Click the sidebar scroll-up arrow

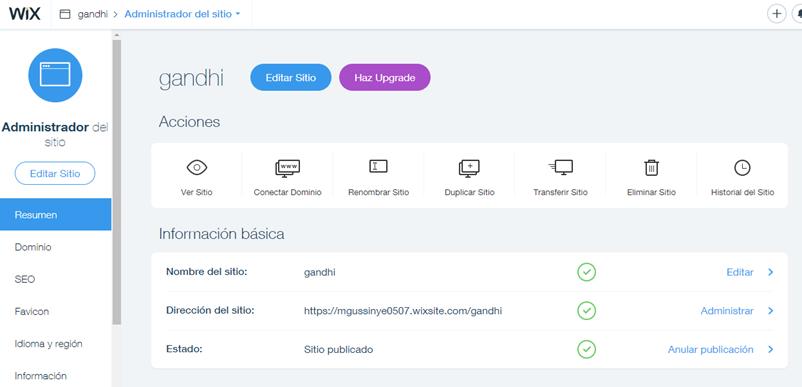117,35
